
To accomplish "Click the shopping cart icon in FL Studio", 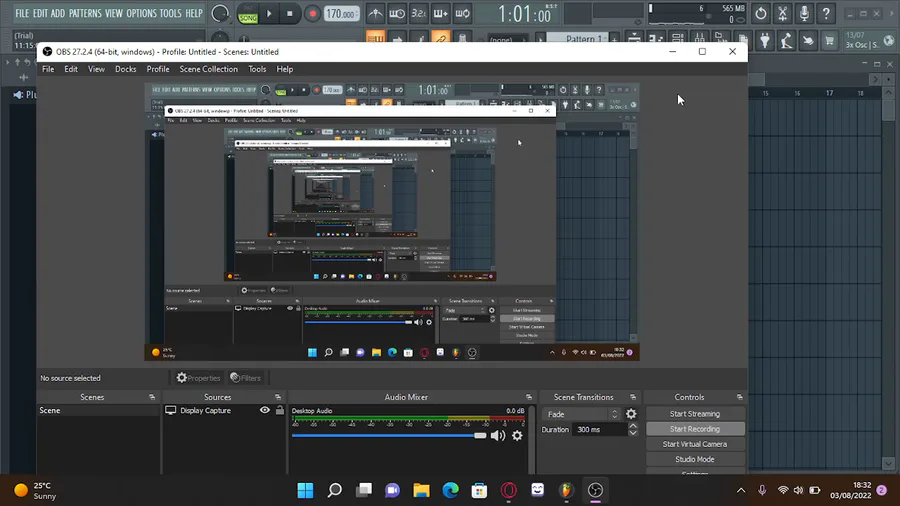I will (x=829, y=40).
